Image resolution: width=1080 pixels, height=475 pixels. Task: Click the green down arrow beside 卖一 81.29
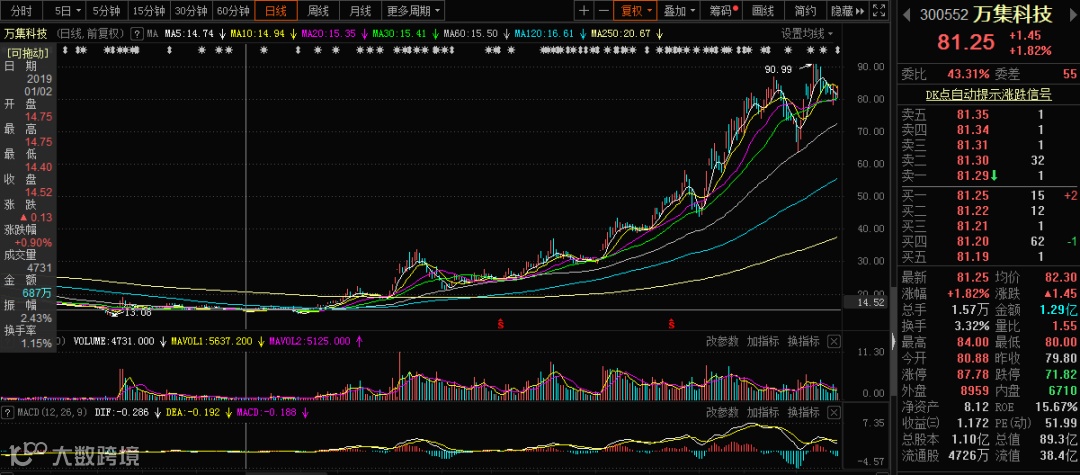pos(995,176)
